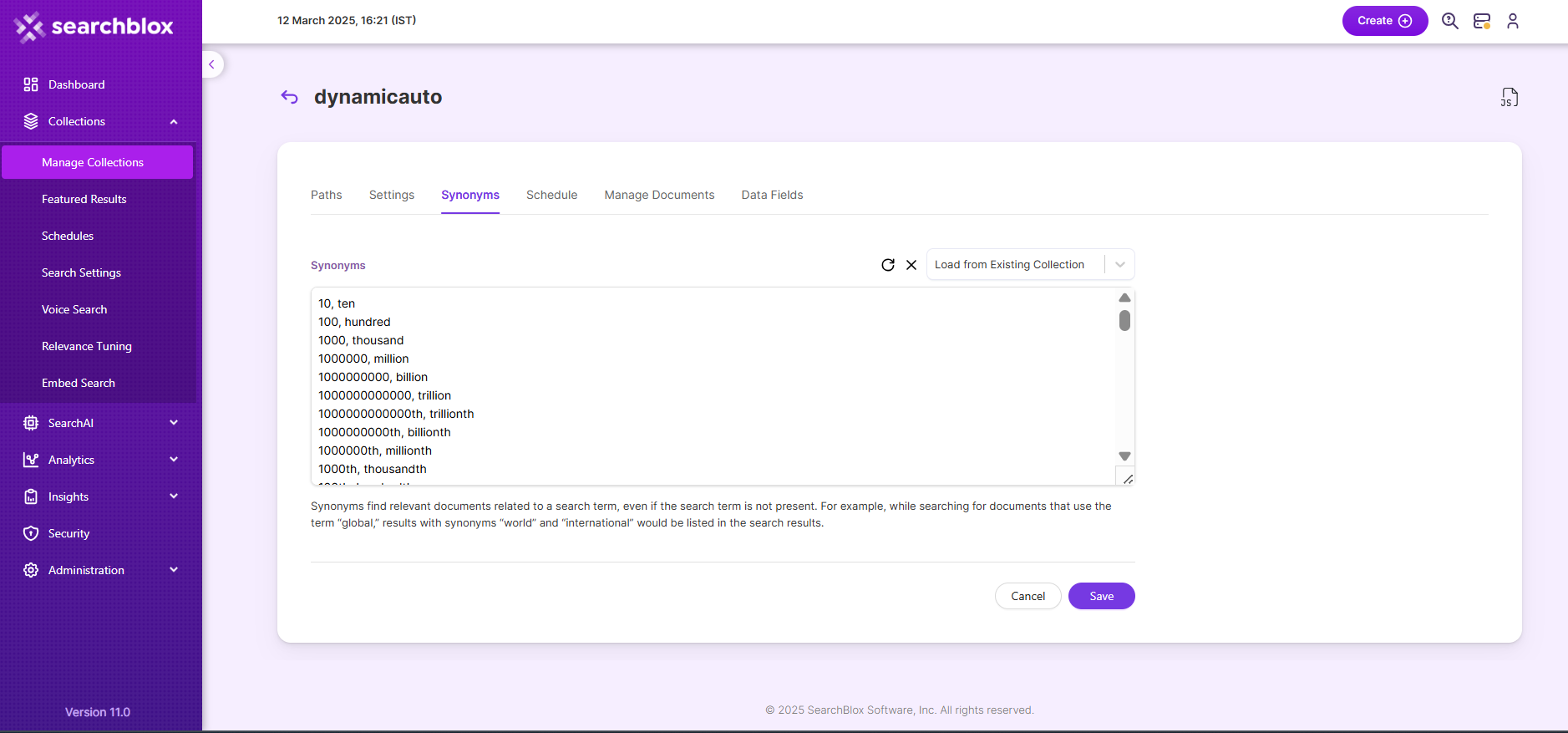Select the Synonyms tab
The width and height of the screenshot is (1568, 733).
[x=470, y=195]
